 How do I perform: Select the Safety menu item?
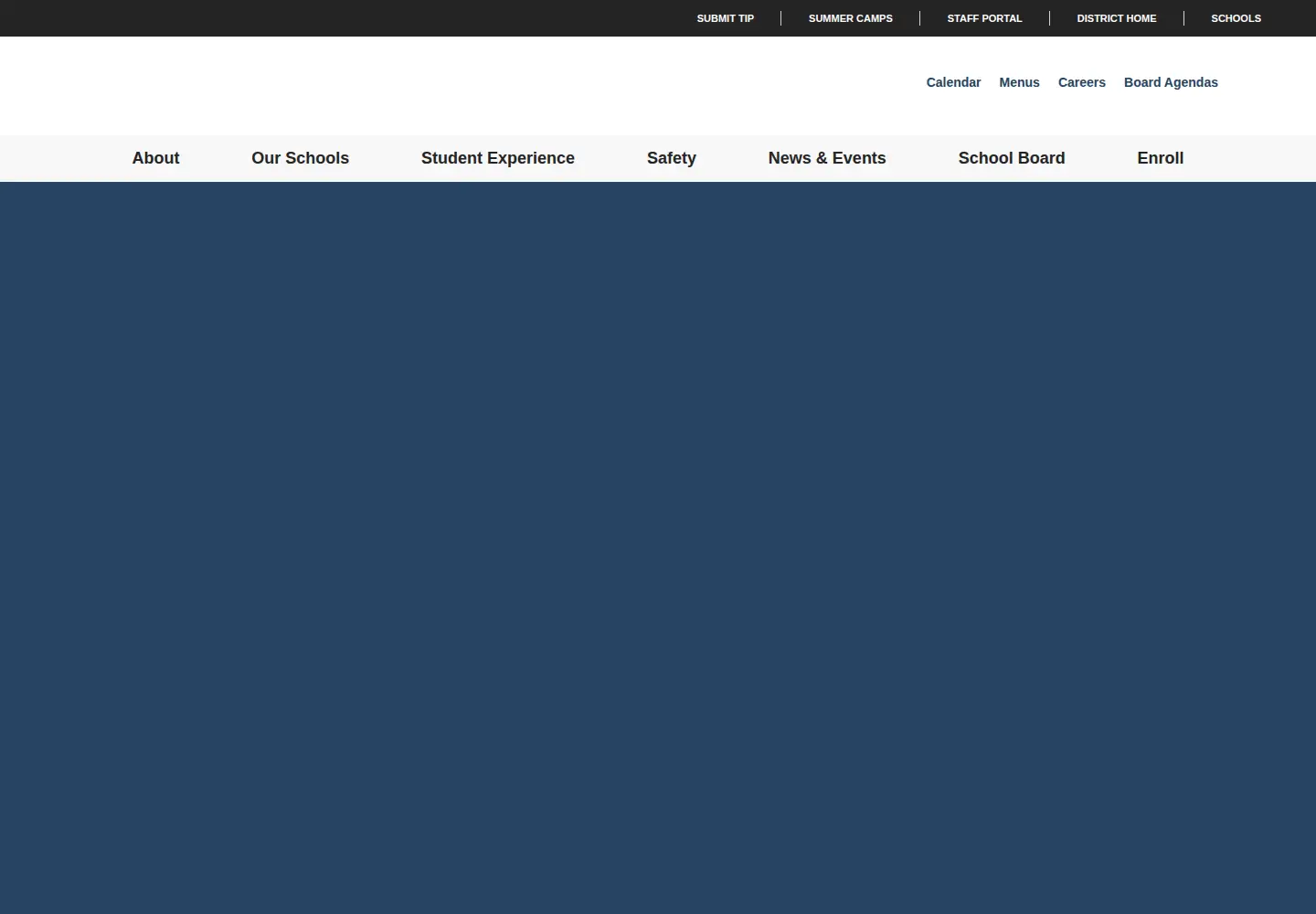coord(672,158)
